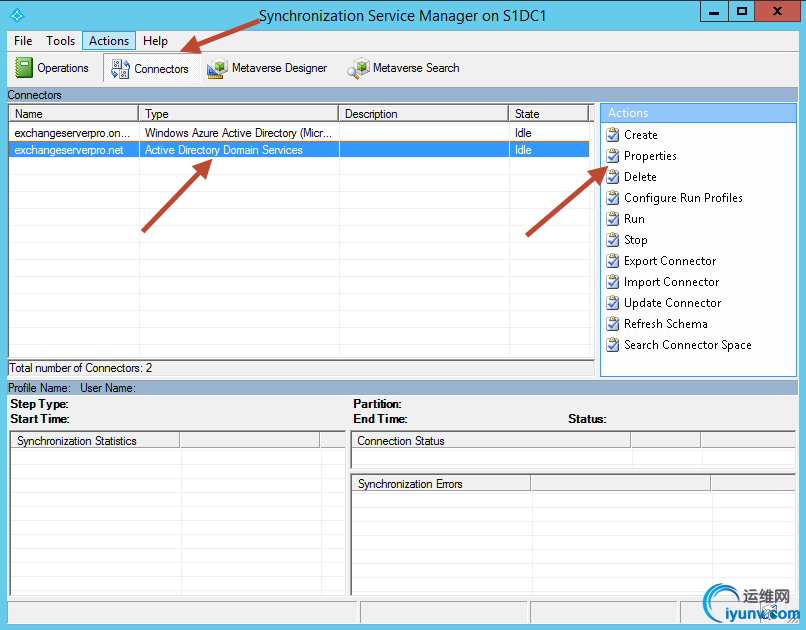
Task: Click the Connection Status column header
Action: (x=491, y=441)
